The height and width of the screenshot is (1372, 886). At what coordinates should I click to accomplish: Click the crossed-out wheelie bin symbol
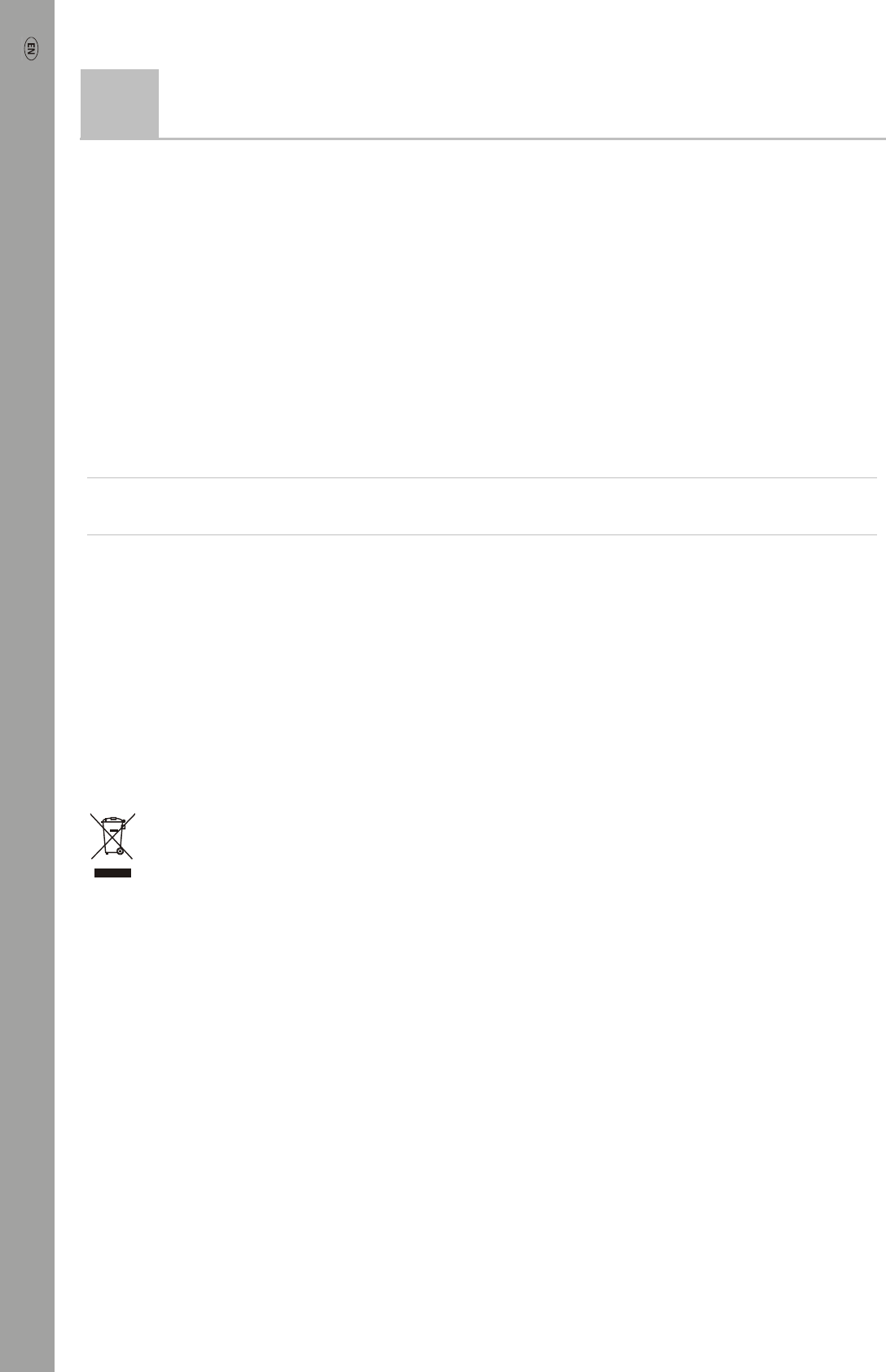click(x=112, y=836)
